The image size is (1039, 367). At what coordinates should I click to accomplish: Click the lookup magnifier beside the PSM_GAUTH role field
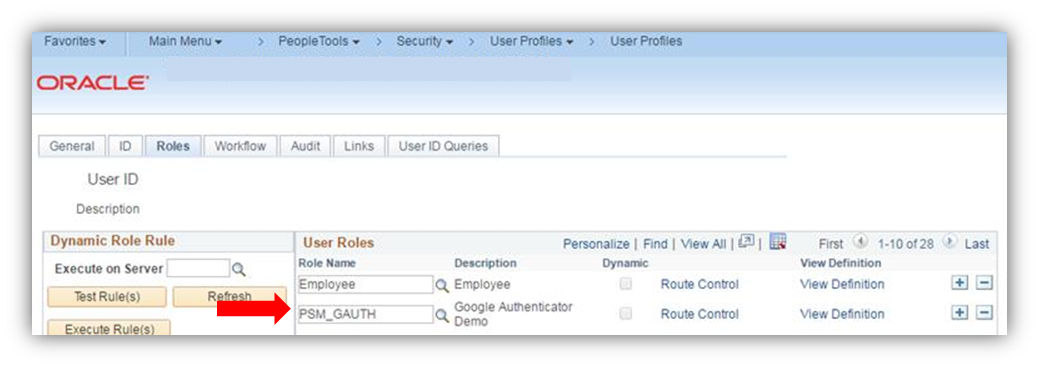(441, 315)
